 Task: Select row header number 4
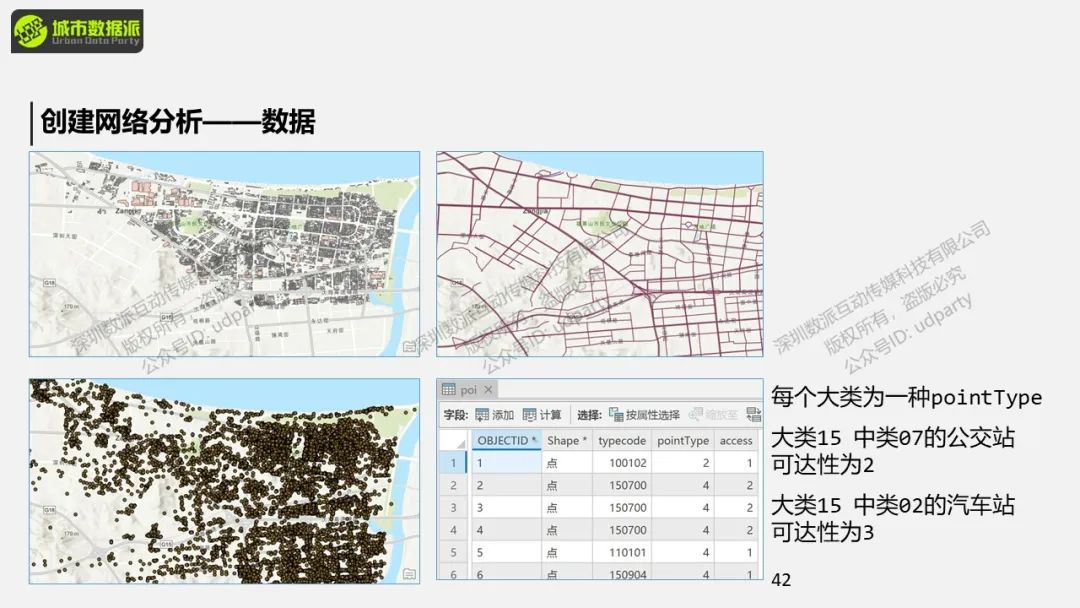tap(453, 530)
